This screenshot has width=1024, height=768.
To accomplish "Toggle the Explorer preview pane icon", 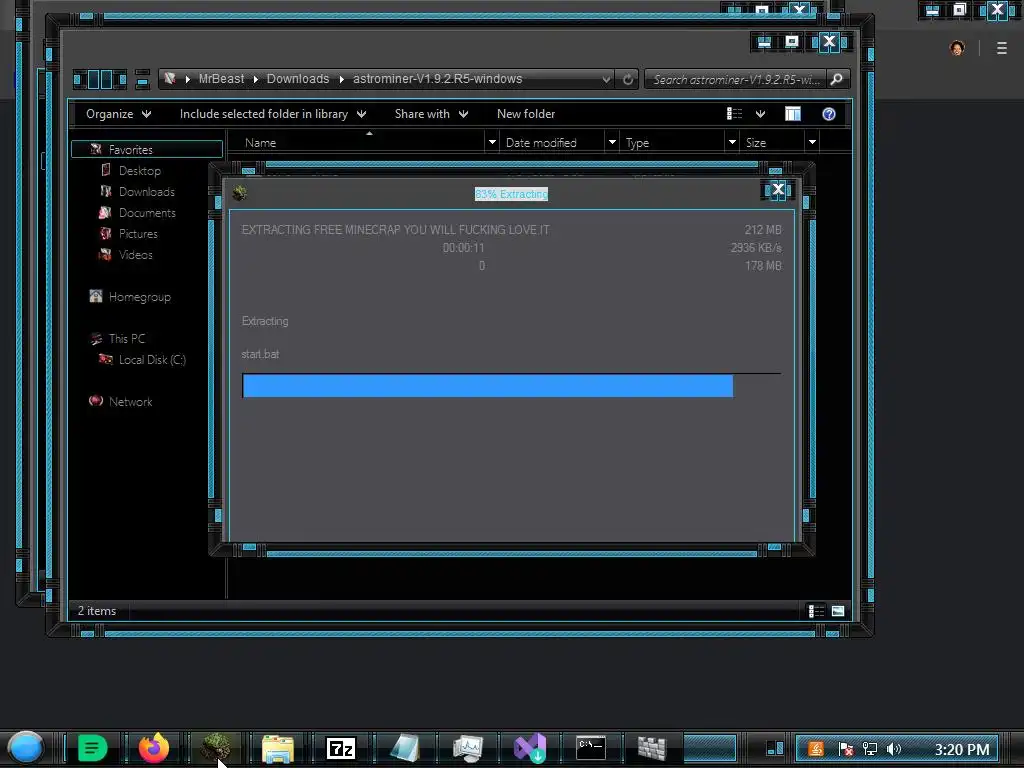I will coord(793,114).
